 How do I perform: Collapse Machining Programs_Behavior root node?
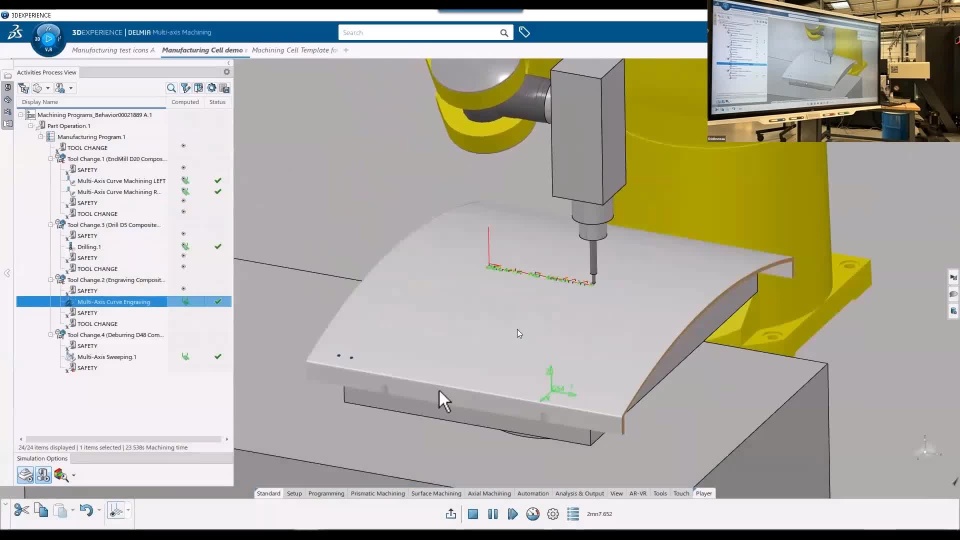point(21,114)
